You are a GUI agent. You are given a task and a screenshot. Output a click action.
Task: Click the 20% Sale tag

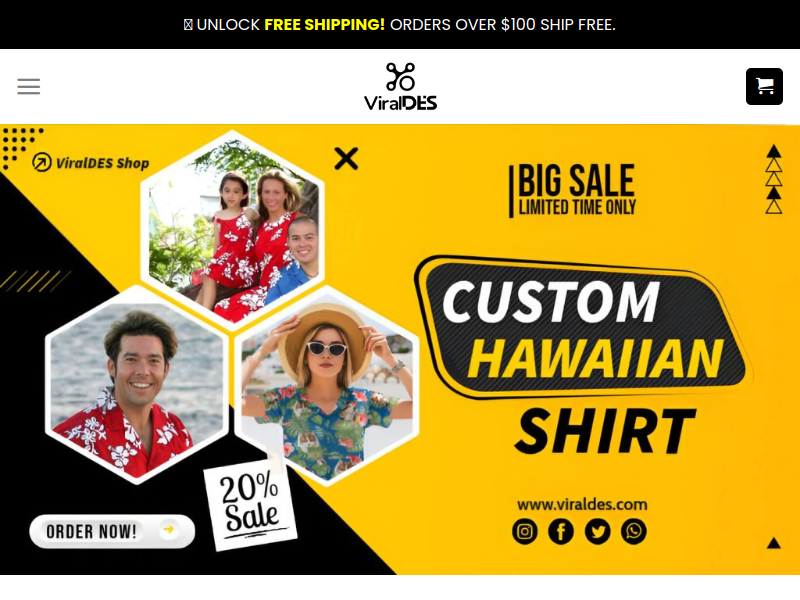[250, 503]
